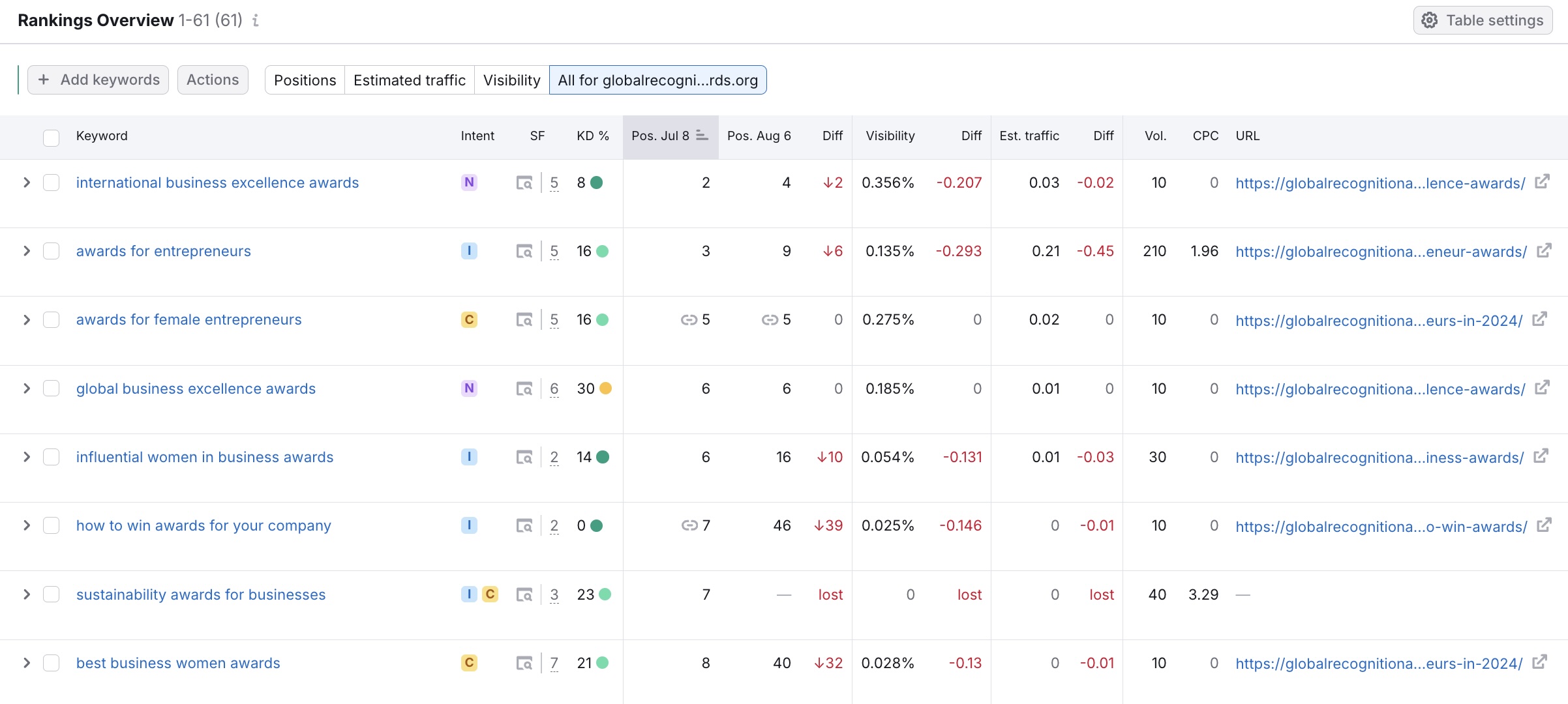The height and width of the screenshot is (704, 1568).
Task: Open external link icon for influential women in business URL
Action: 1541,456
